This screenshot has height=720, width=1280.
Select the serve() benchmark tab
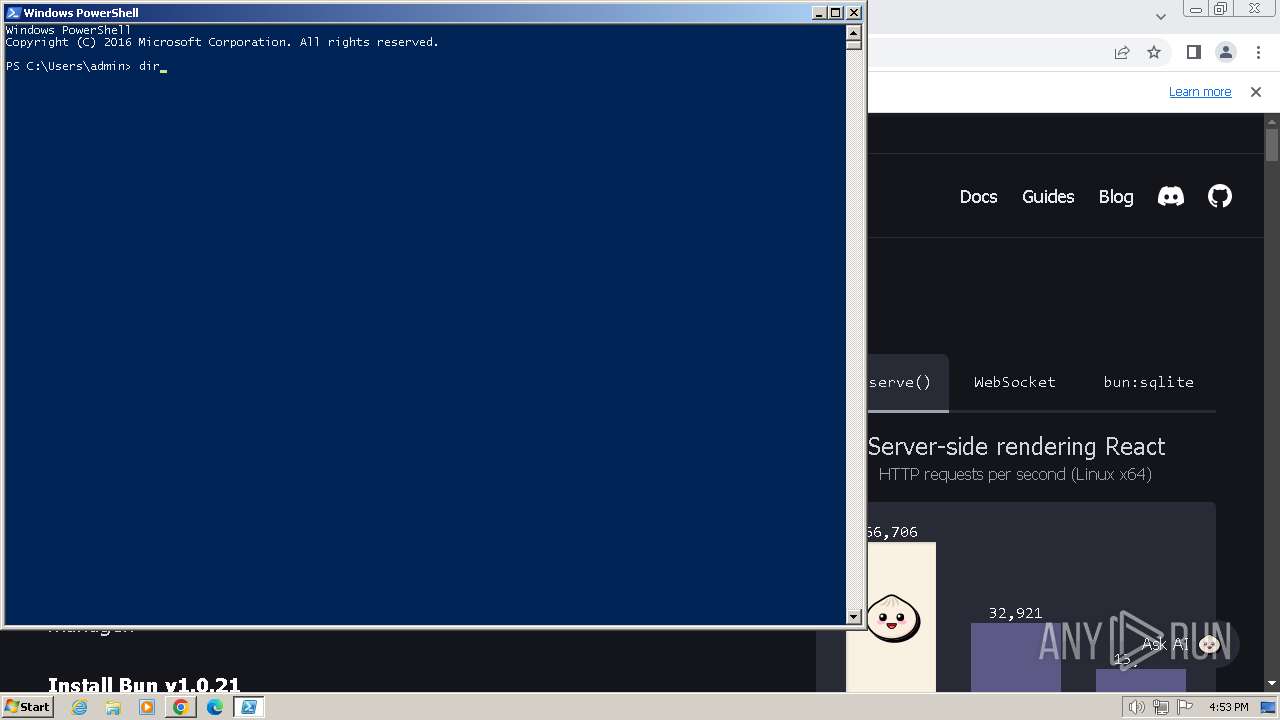(908, 382)
